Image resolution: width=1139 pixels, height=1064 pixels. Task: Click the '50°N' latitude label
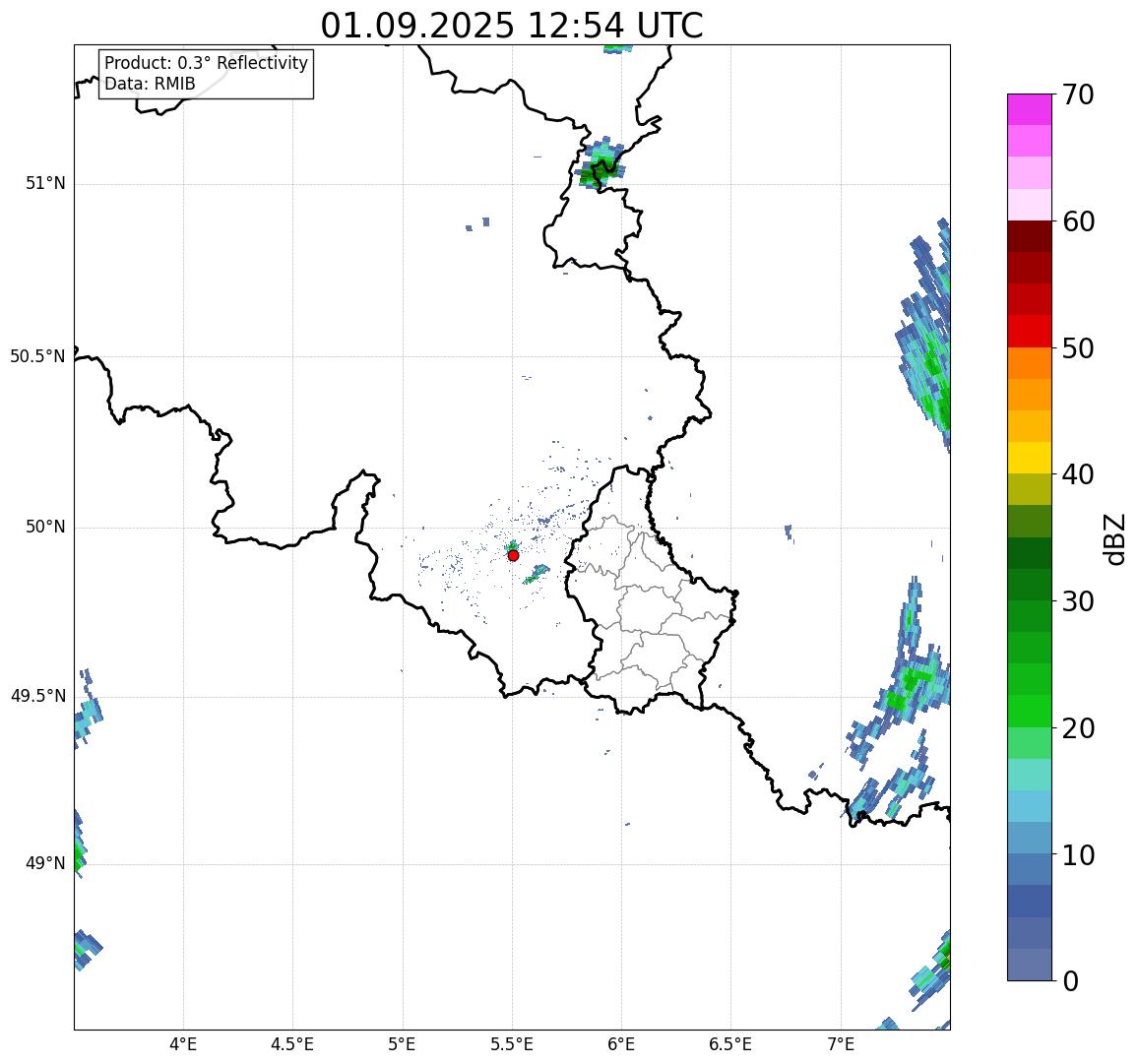tap(45, 527)
